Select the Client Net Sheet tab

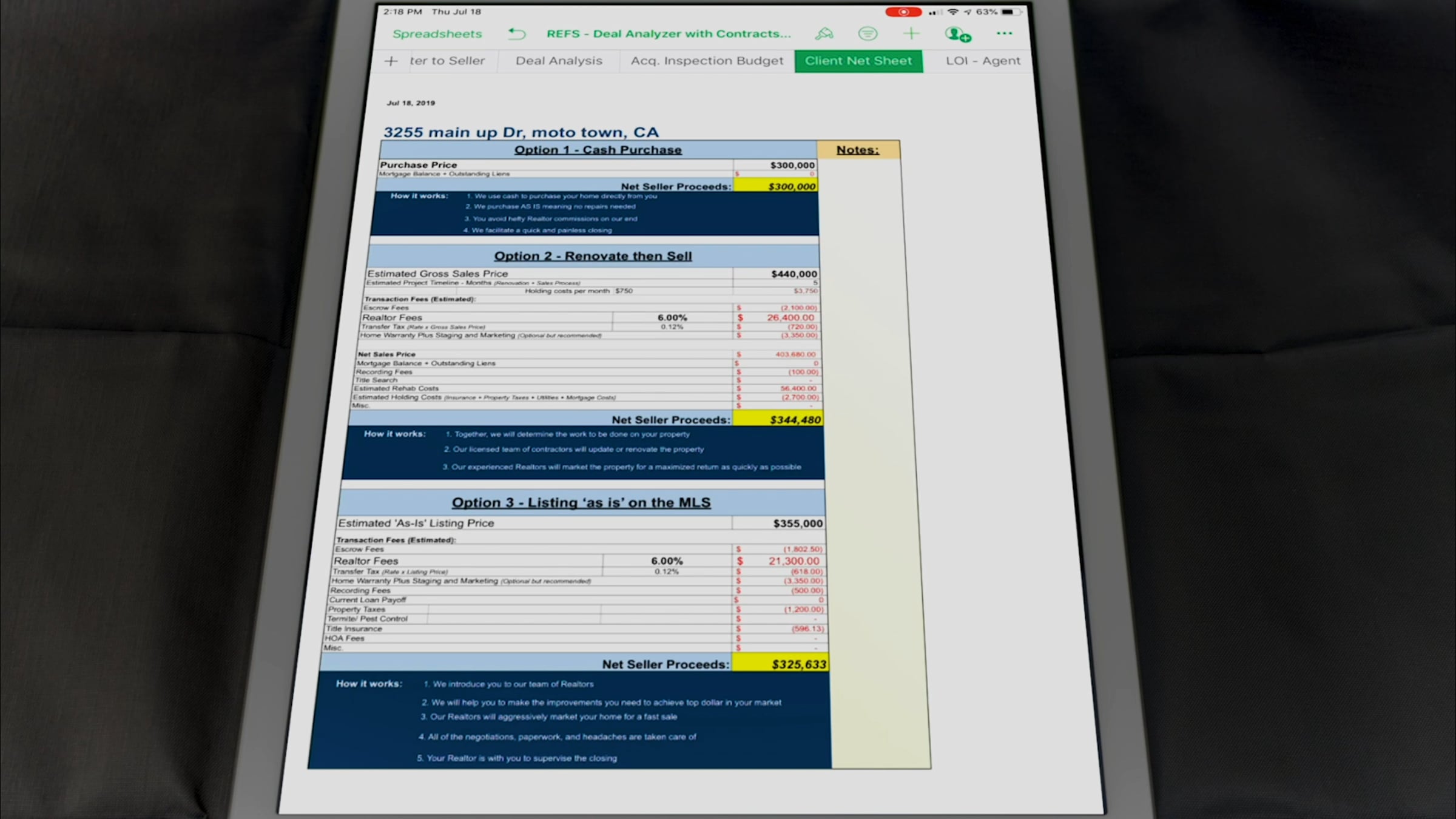pos(858,61)
